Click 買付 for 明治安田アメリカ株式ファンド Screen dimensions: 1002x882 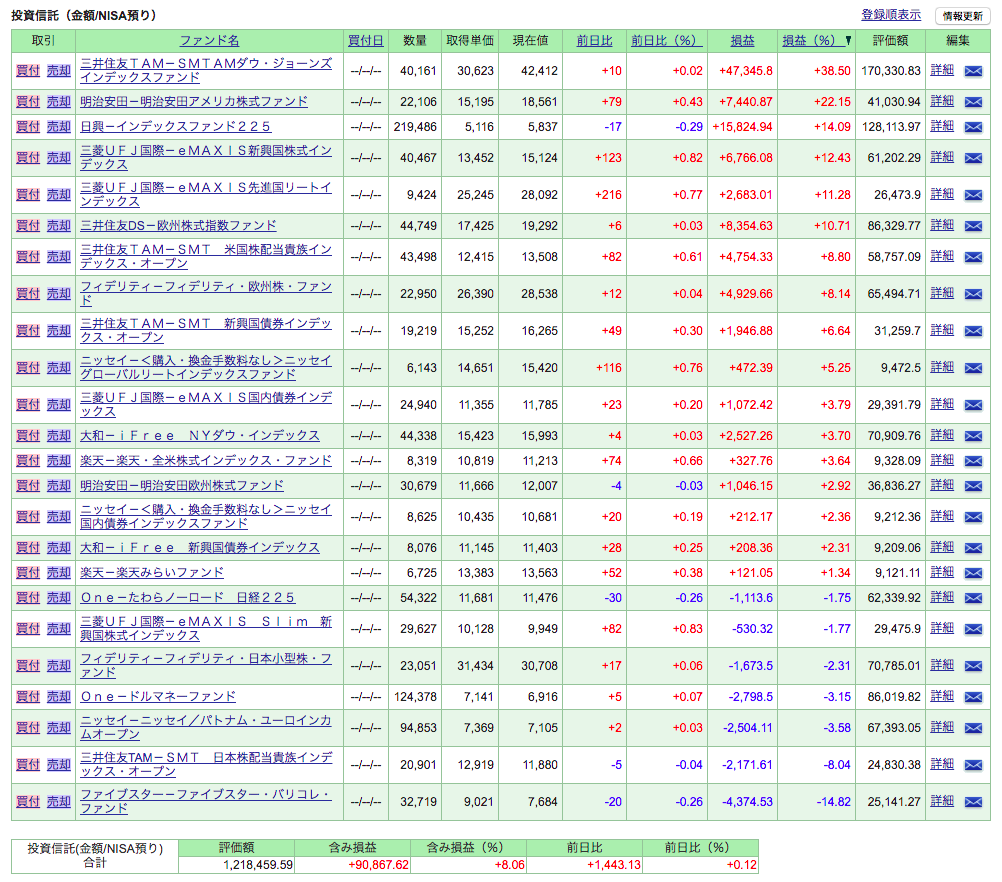(x=27, y=102)
